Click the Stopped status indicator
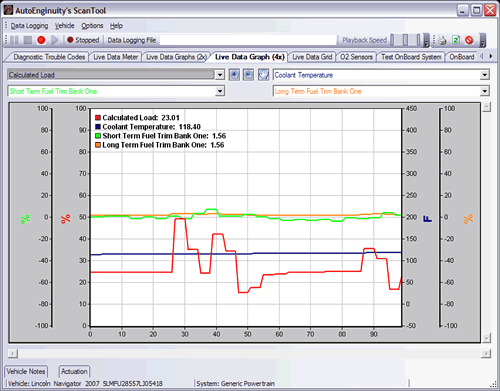Screen dimensions: 500x391 point(83,40)
